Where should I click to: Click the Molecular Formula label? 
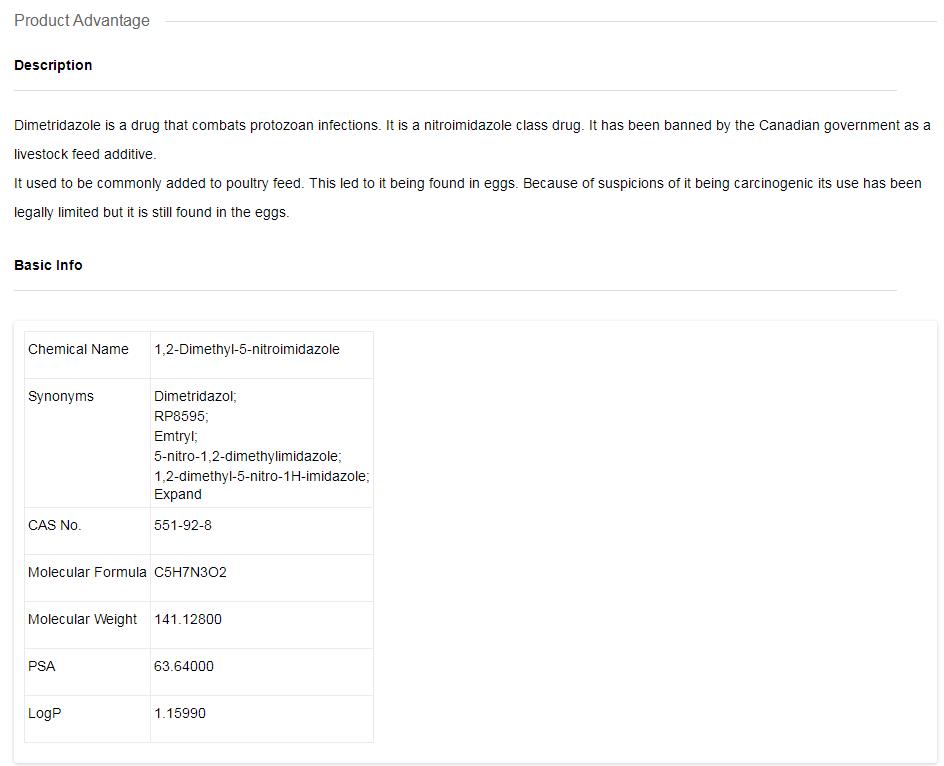point(87,572)
